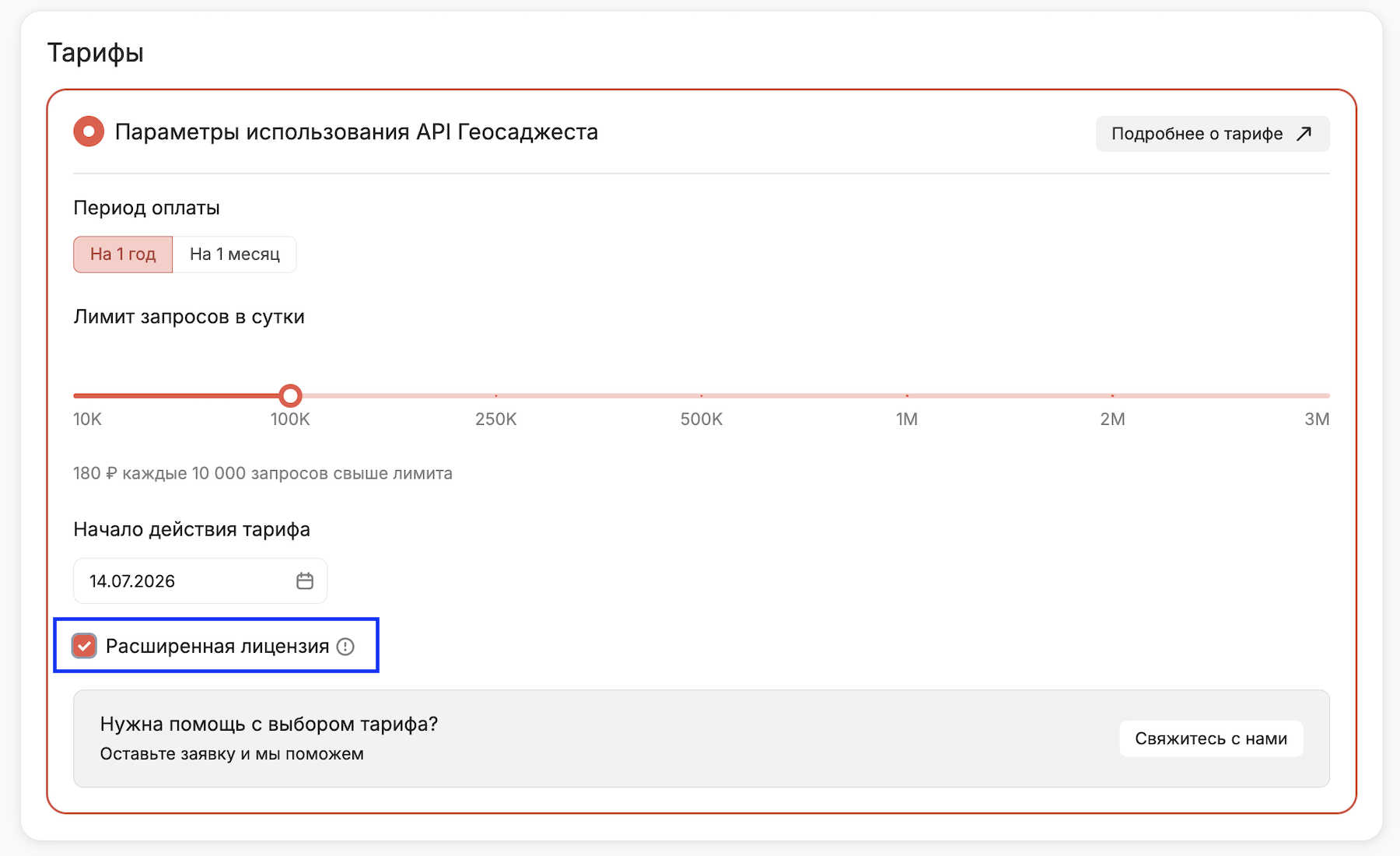Set request limit to 250K on slider
This screenshot has width=1400, height=856.
(496, 395)
